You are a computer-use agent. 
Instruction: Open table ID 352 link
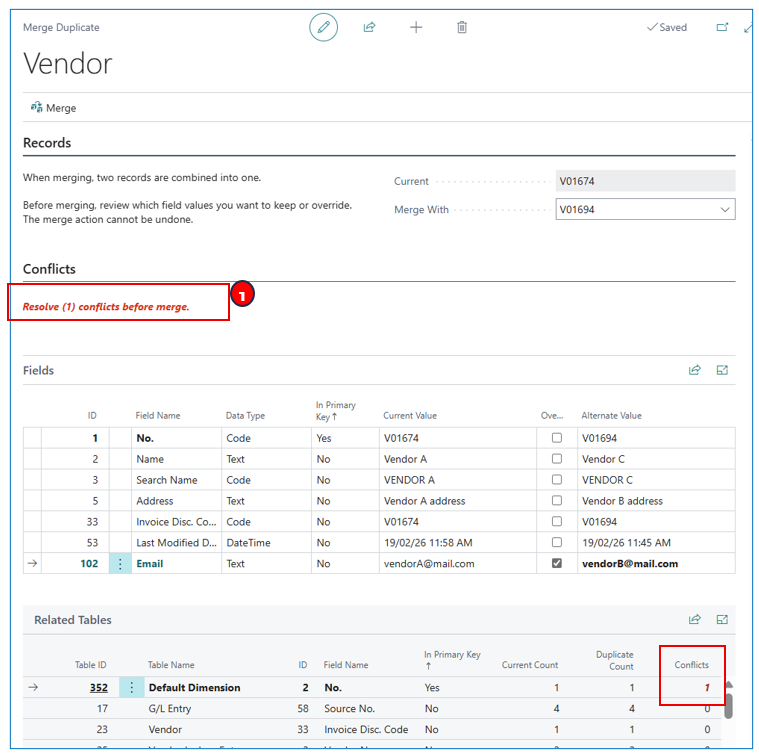[x=98, y=688]
